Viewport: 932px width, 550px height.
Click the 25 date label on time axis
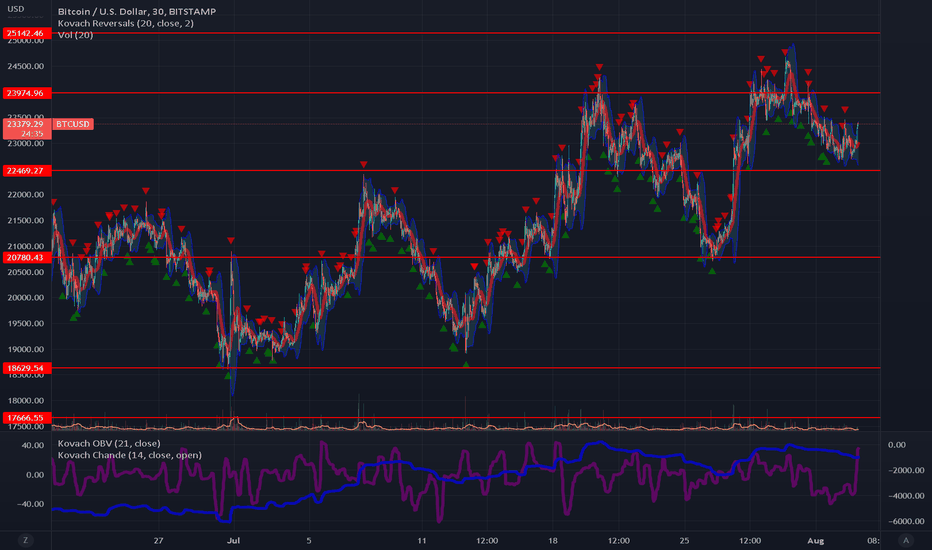[684, 540]
